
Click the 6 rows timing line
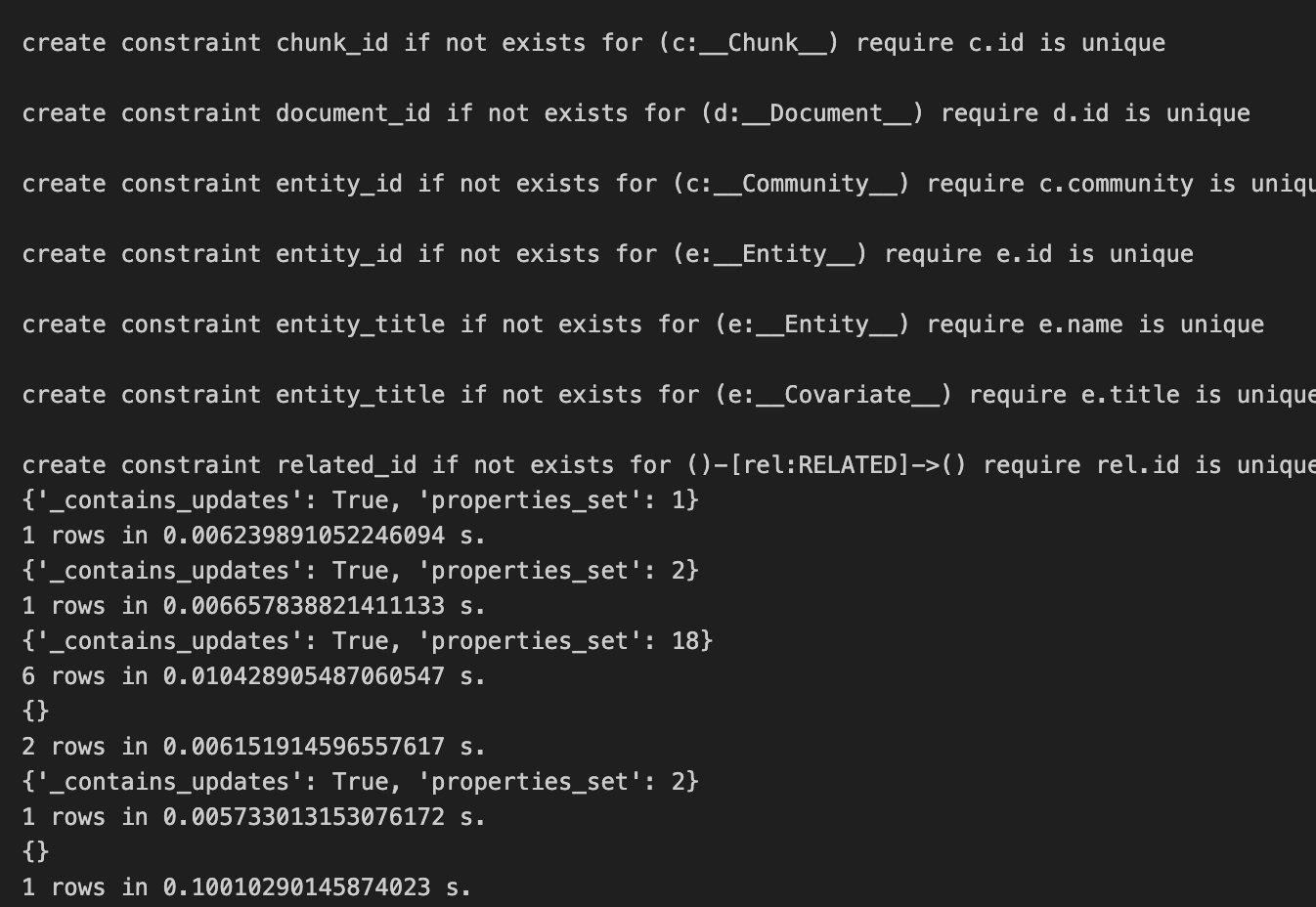click(253, 676)
